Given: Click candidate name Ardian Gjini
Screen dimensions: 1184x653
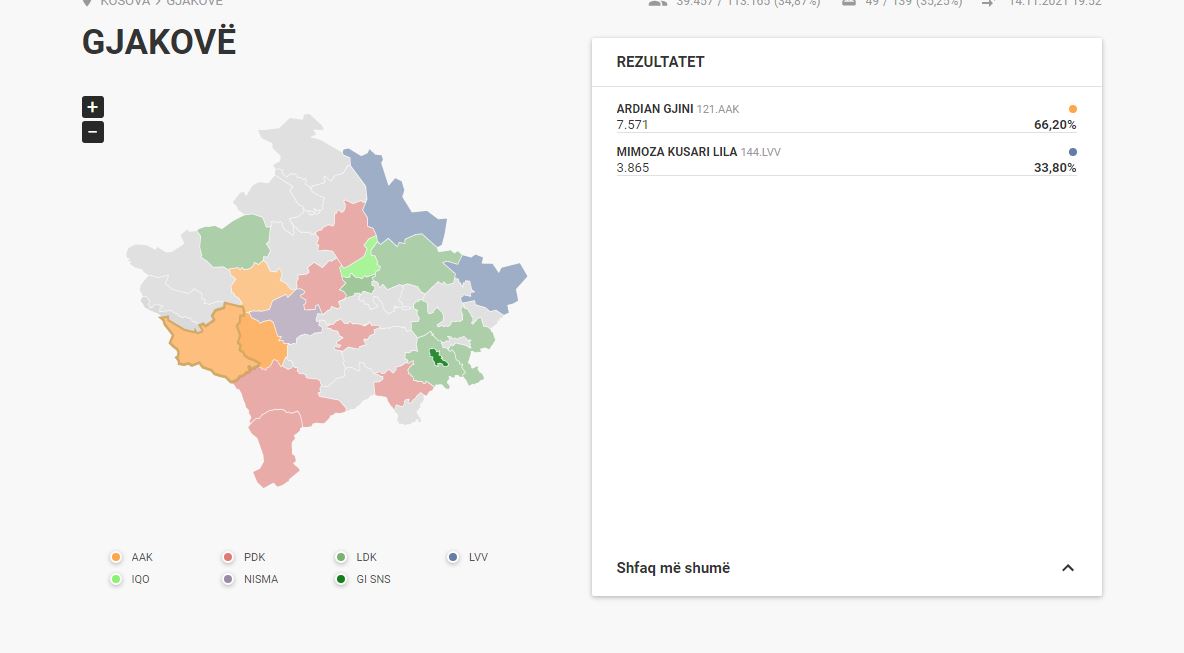Looking at the screenshot, I should 655,109.
